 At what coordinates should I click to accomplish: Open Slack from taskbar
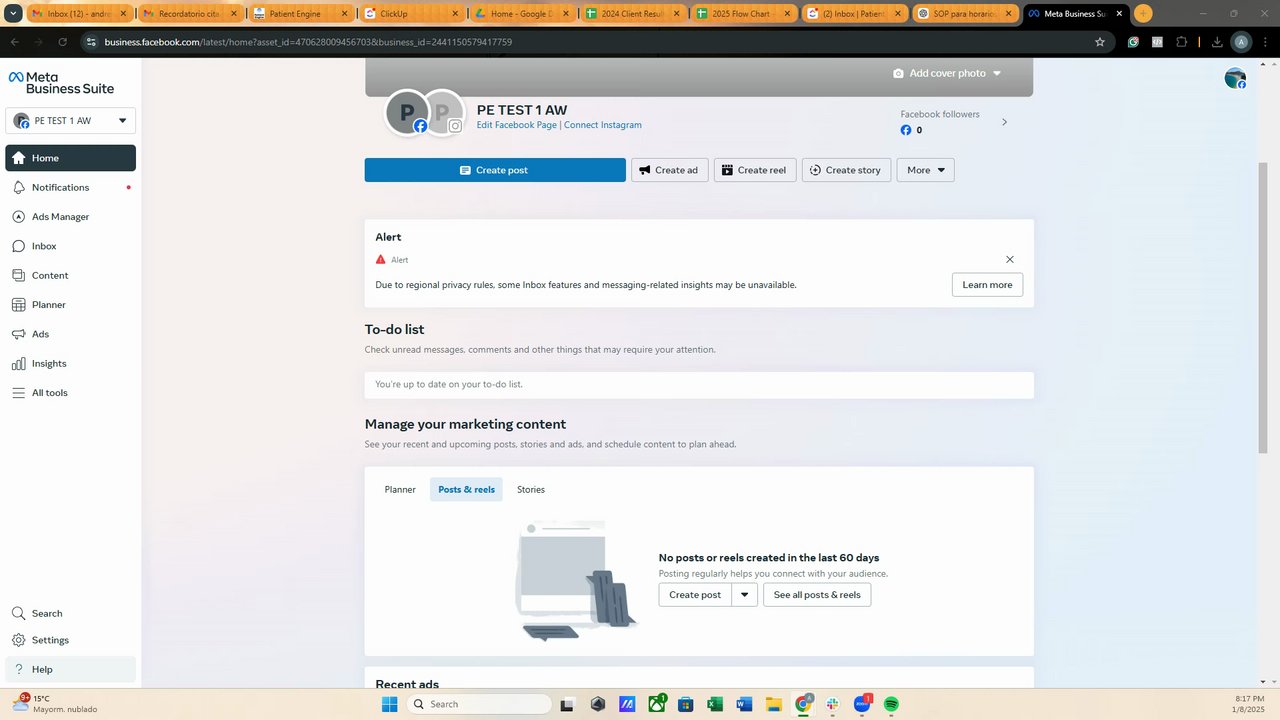(x=832, y=704)
